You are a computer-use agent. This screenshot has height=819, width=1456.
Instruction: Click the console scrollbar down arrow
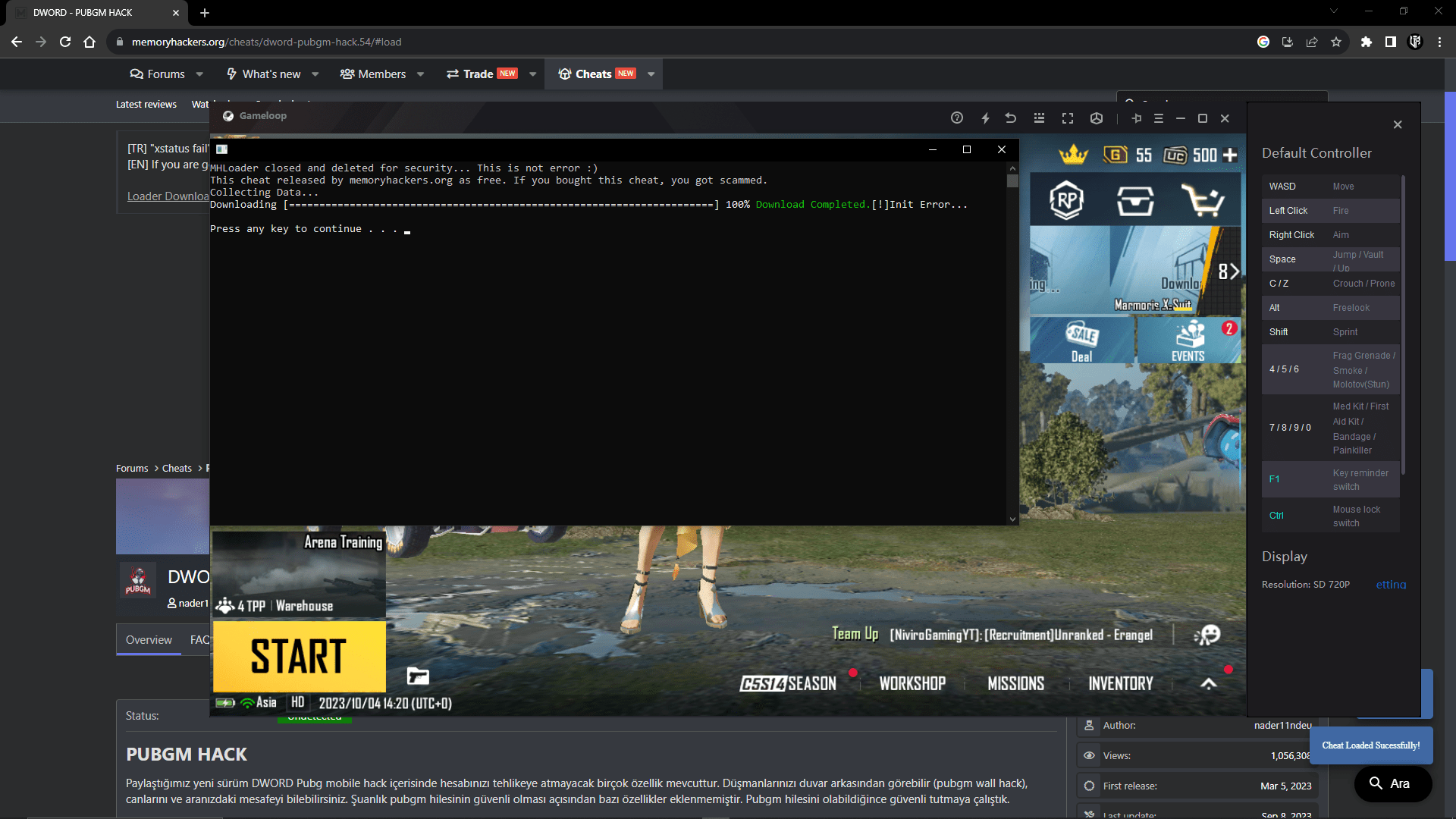pyautogui.click(x=1012, y=519)
